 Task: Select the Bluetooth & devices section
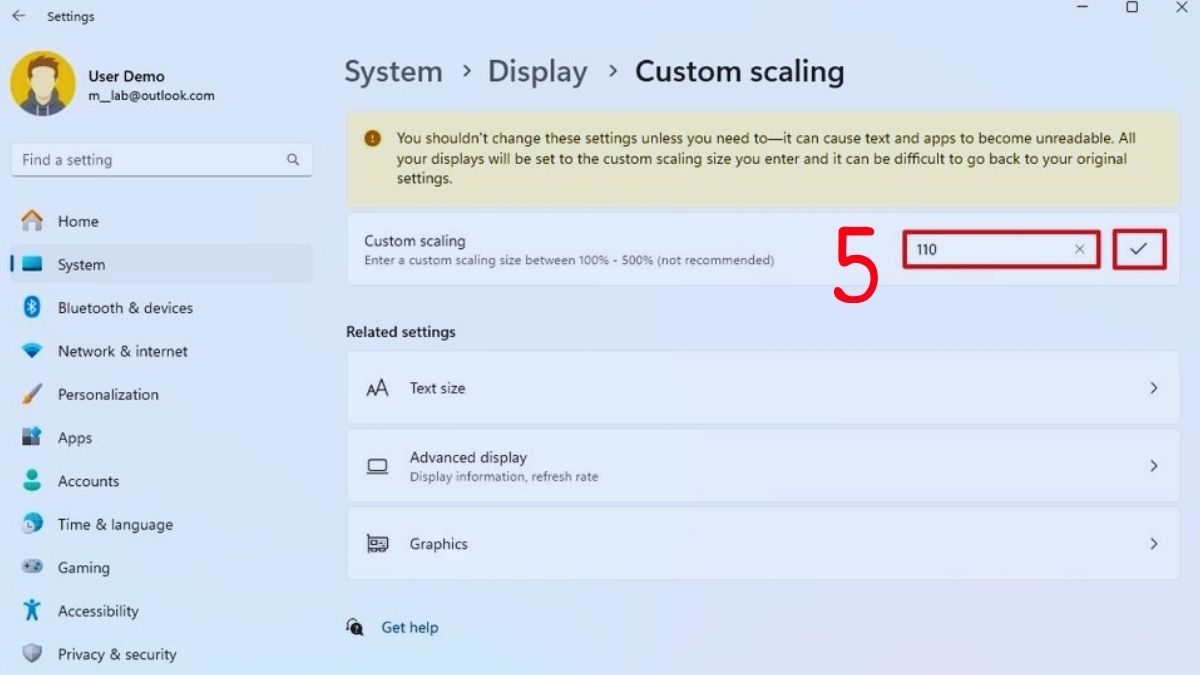[x=123, y=308]
